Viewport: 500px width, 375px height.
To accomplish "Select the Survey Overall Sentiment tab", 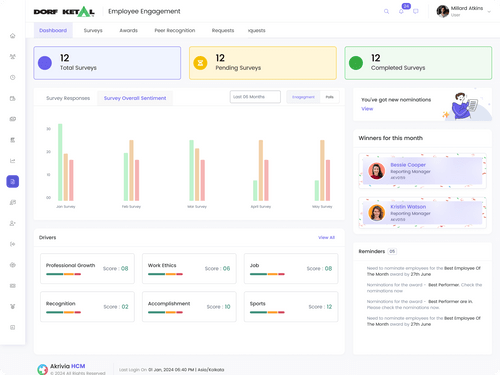I will coord(135,98).
